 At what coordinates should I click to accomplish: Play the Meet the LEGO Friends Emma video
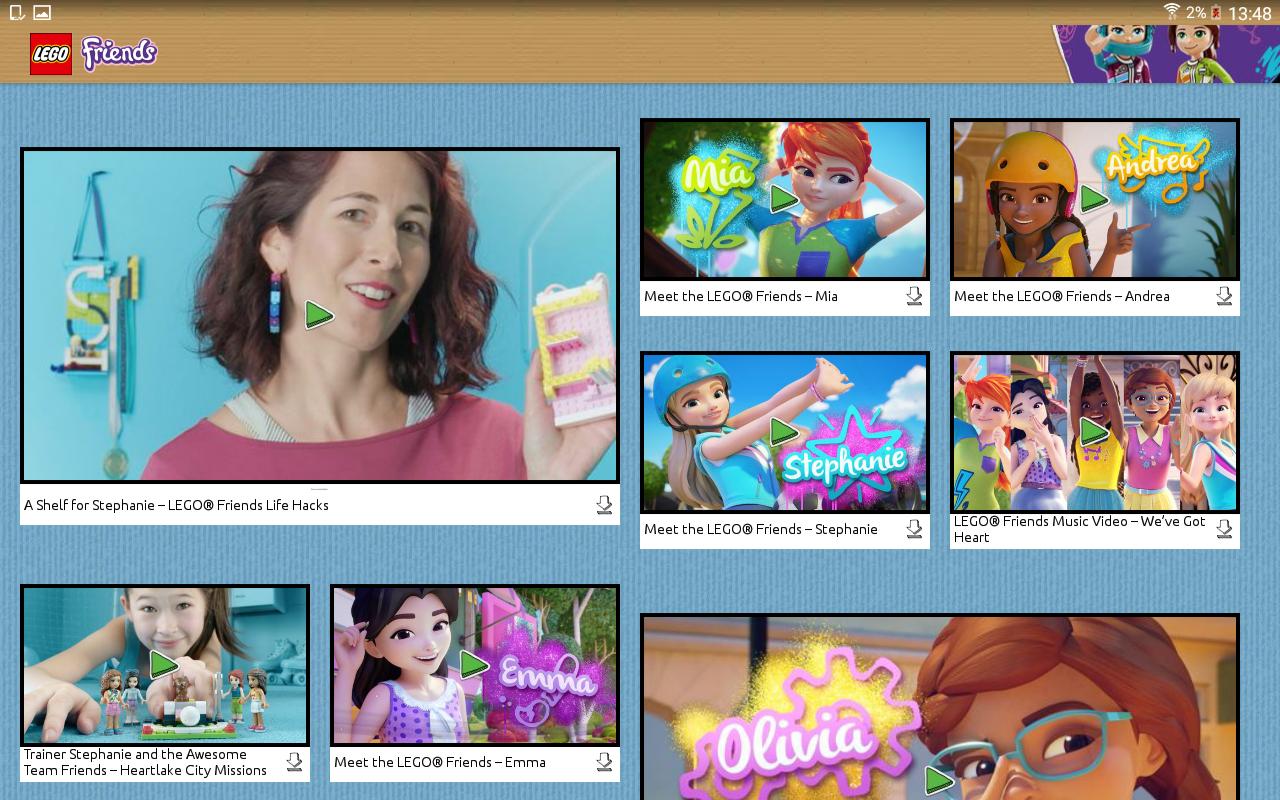(x=474, y=664)
